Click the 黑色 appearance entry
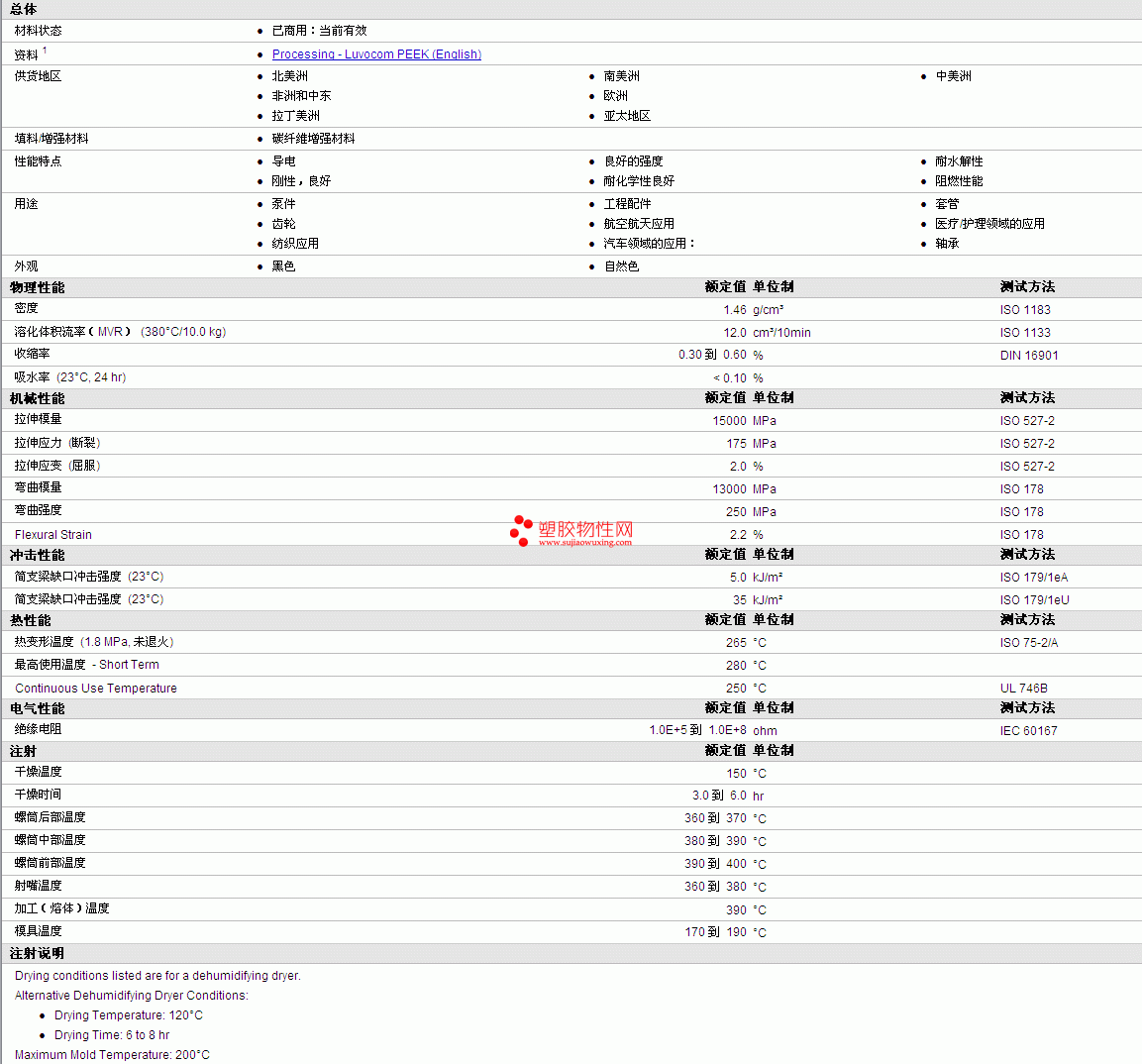 point(283,266)
